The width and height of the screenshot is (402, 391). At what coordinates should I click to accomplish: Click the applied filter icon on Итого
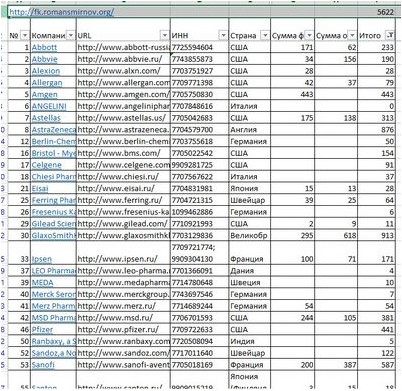(x=390, y=35)
